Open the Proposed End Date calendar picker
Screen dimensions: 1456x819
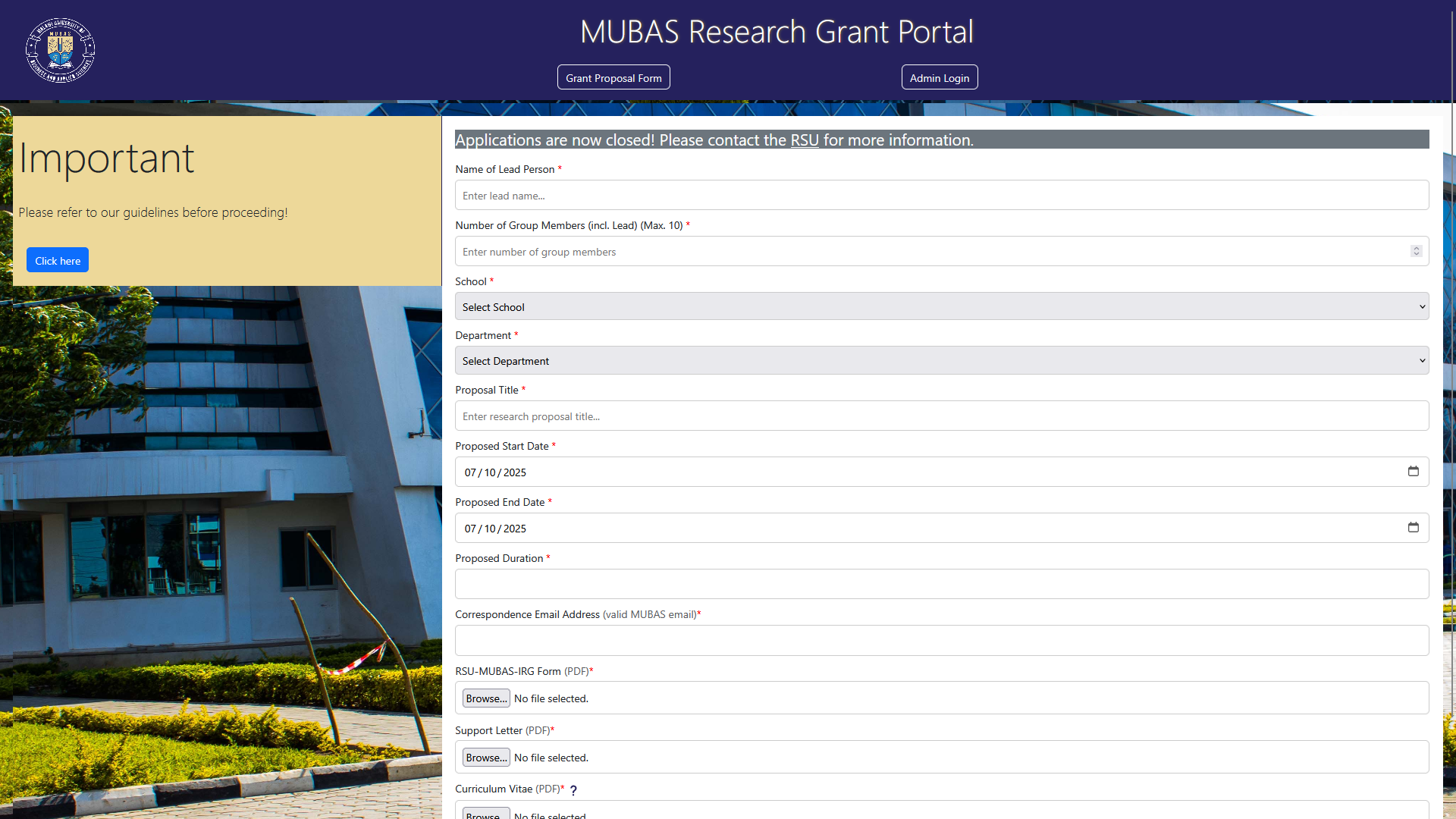pos(1413,528)
